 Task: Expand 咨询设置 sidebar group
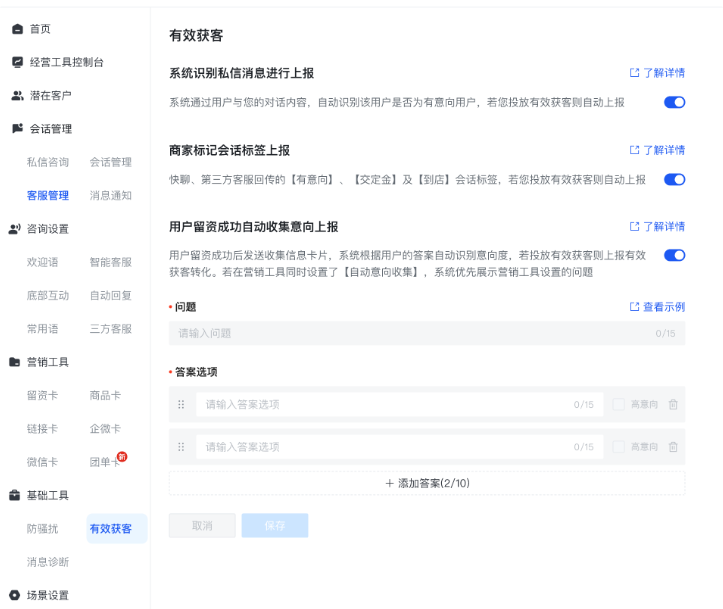[x=48, y=229]
